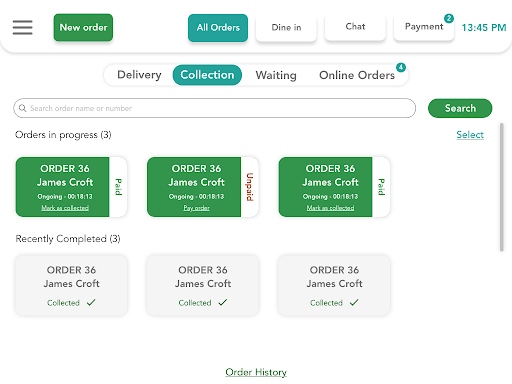Switch to All Orders view

[x=218, y=28]
